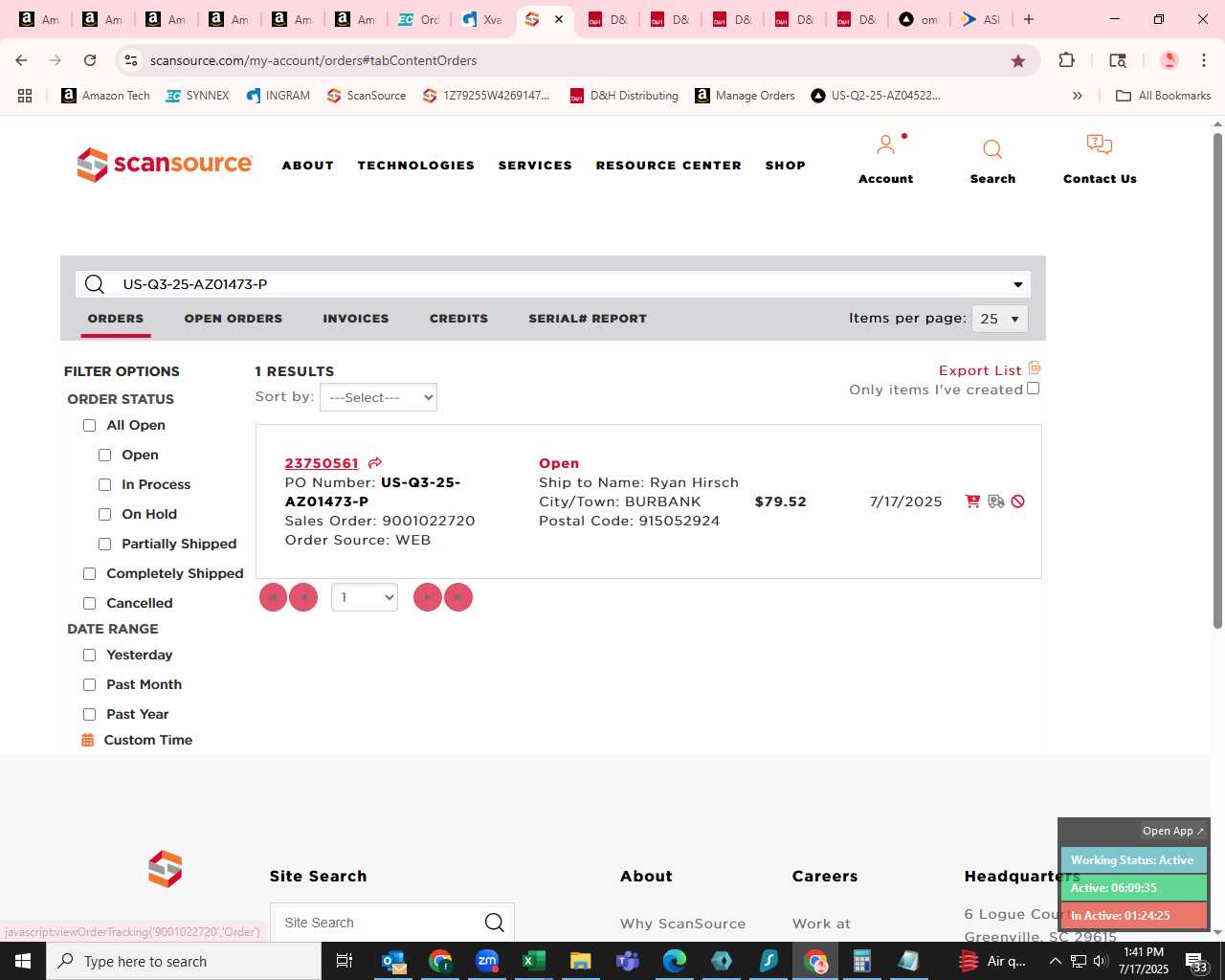Screen dimensions: 1225x980
Task: Expand the order search bar dropdown arrow
Action: pos(1018,284)
